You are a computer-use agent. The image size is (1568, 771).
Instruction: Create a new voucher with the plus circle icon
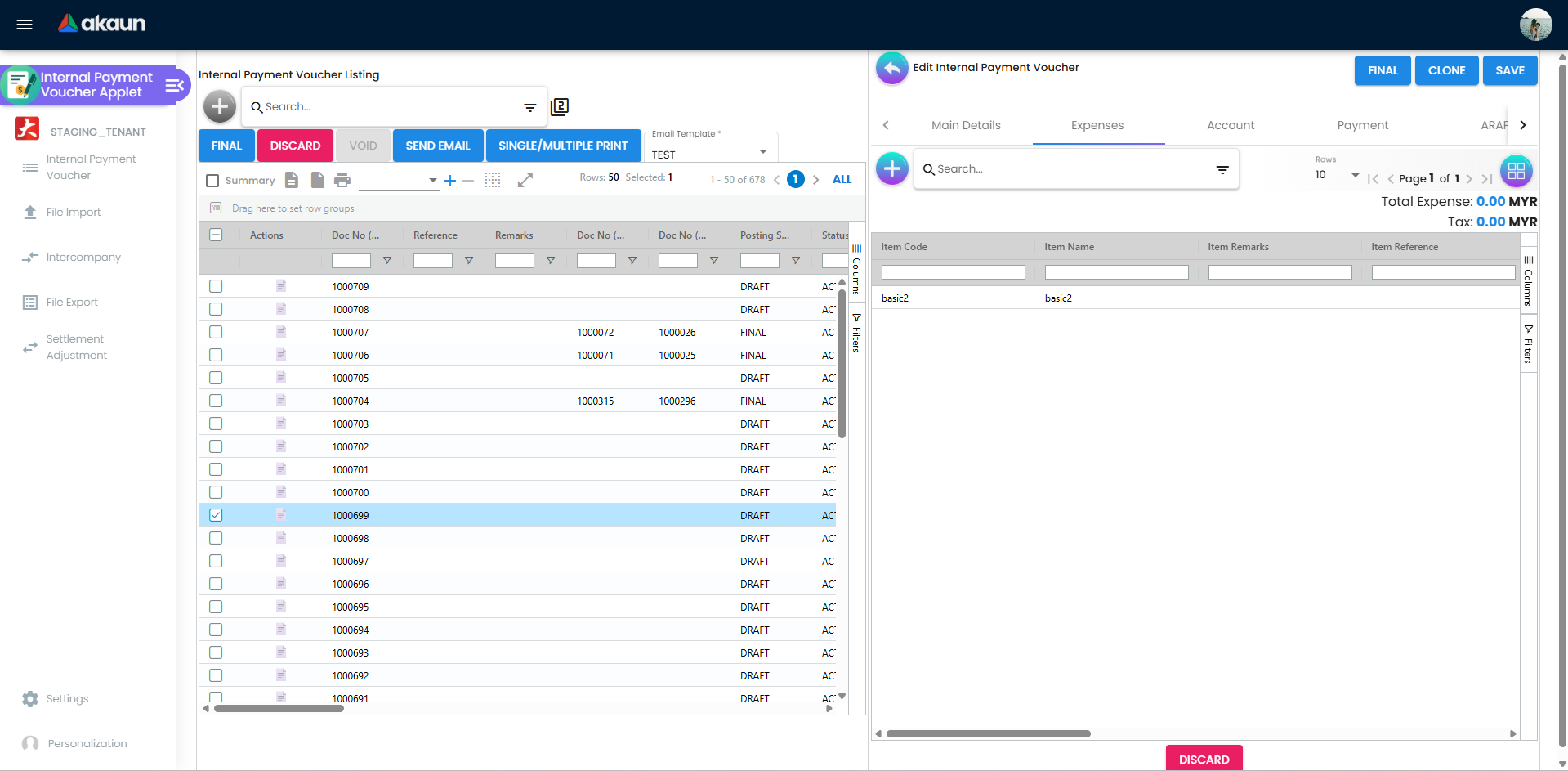(219, 106)
